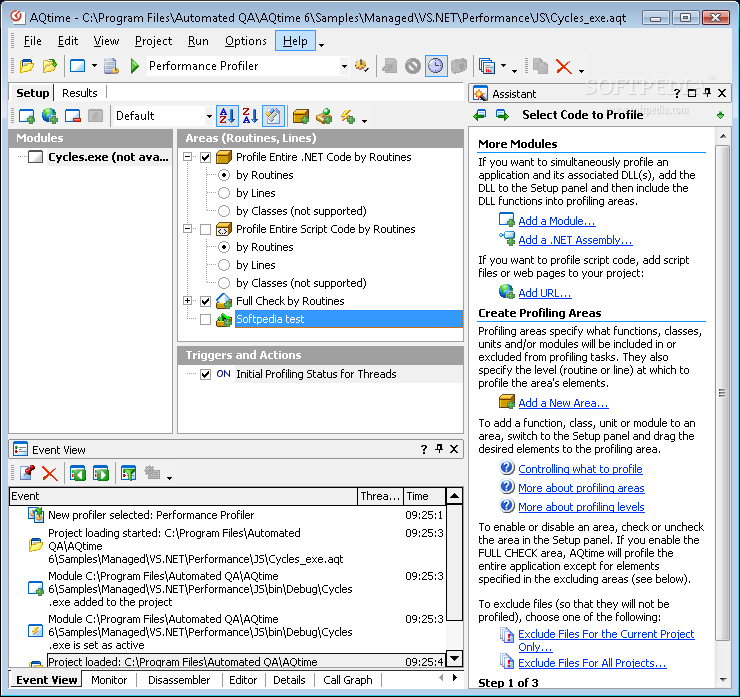This screenshot has width=740, height=697.
Task: Collapse the Profile Entire Script Code node
Action: pos(187,229)
